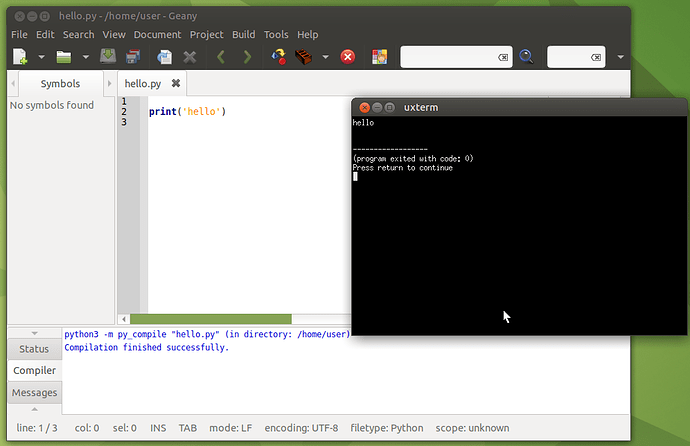Close the uxterm terminal window
690x446 pixels.
(364, 107)
